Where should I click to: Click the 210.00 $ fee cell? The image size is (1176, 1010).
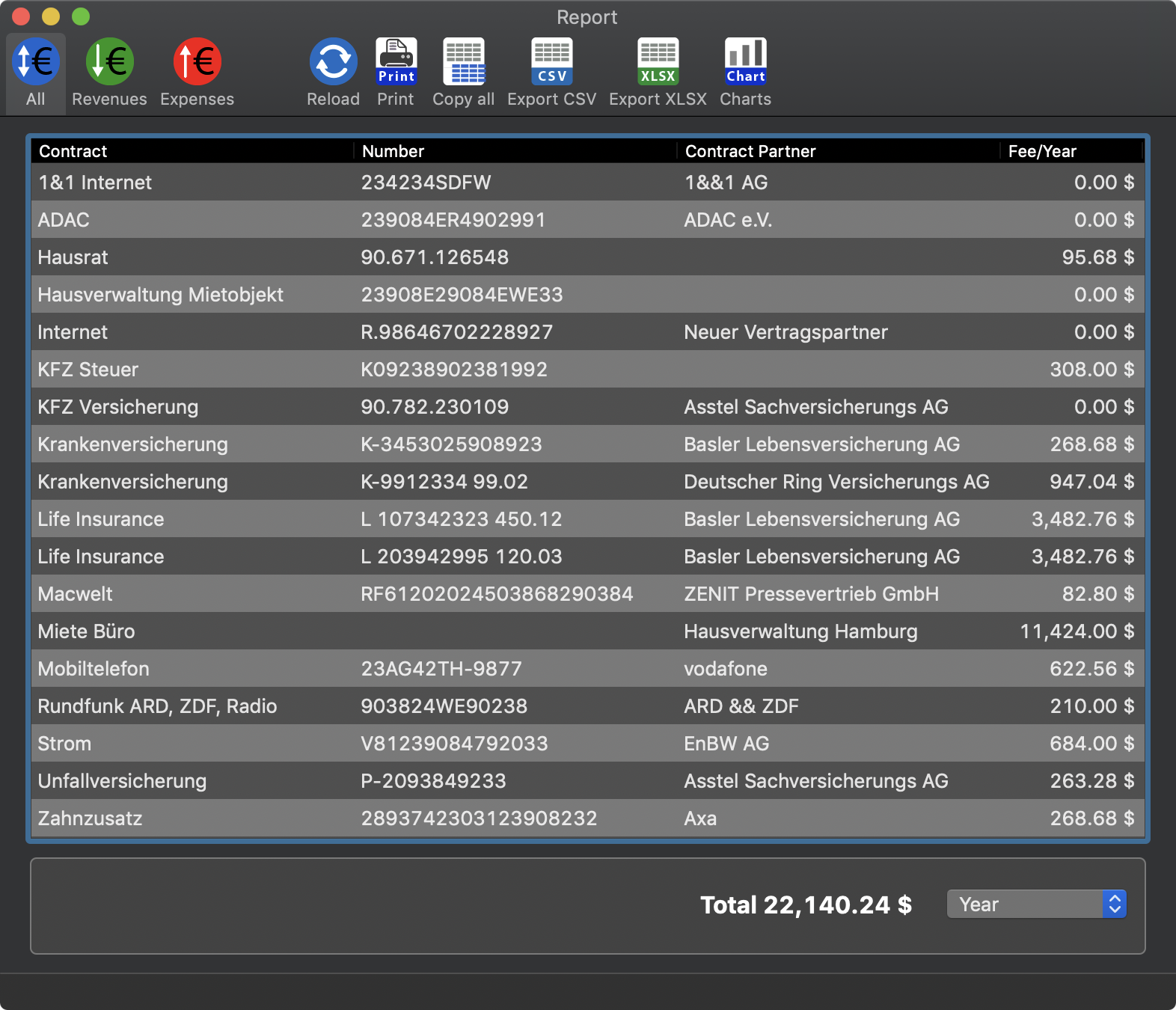point(1092,706)
